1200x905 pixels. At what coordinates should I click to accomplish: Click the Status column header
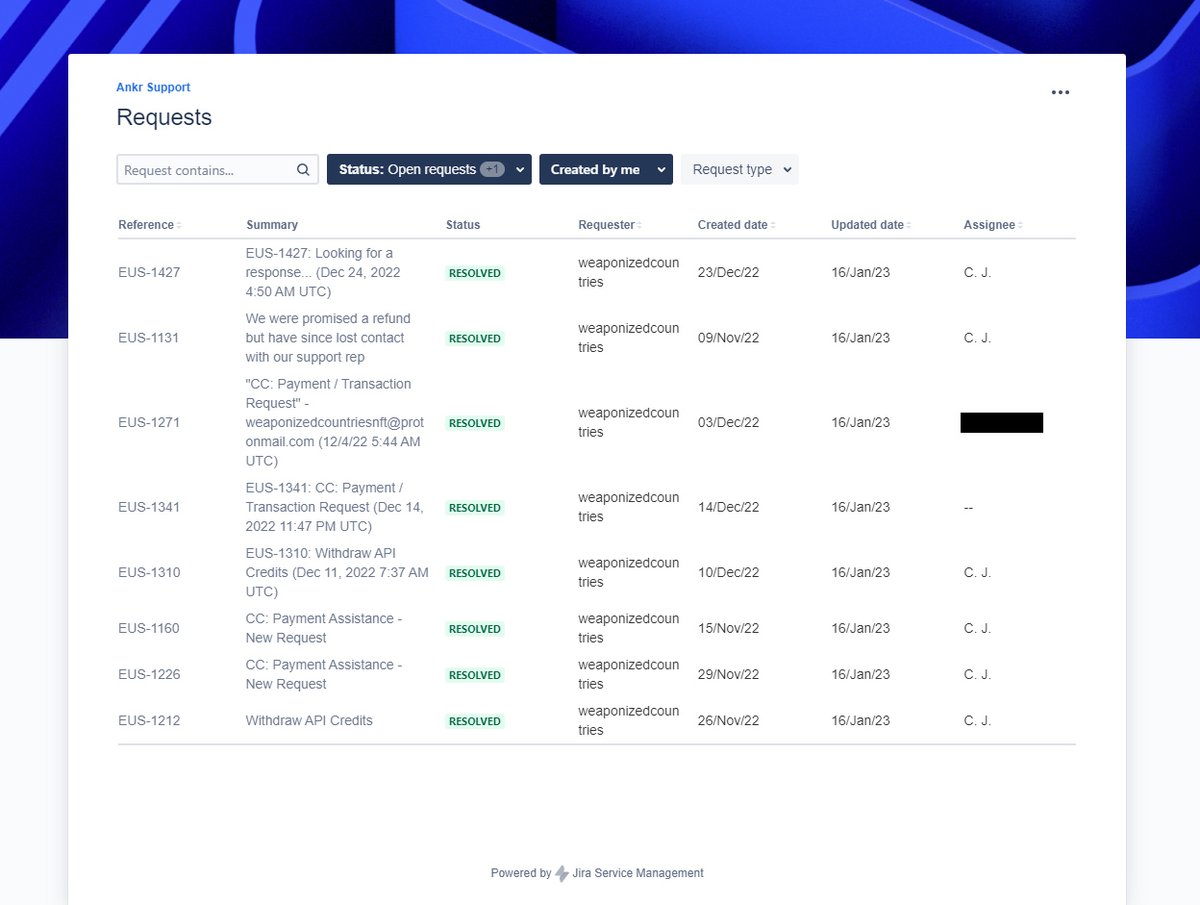pos(463,225)
